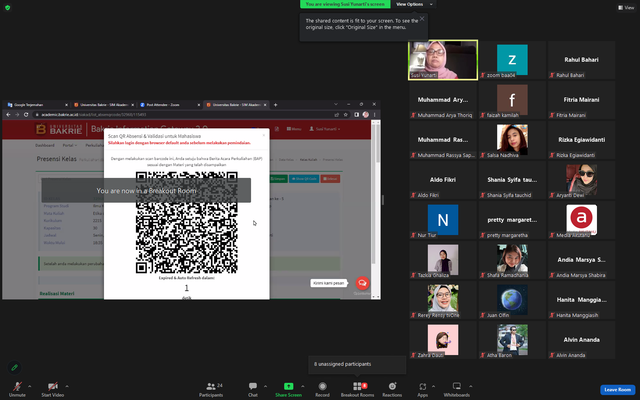Click the 8 unassigned participants tooltip
The height and width of the screenshot is (400, 640).
[357, 364]
